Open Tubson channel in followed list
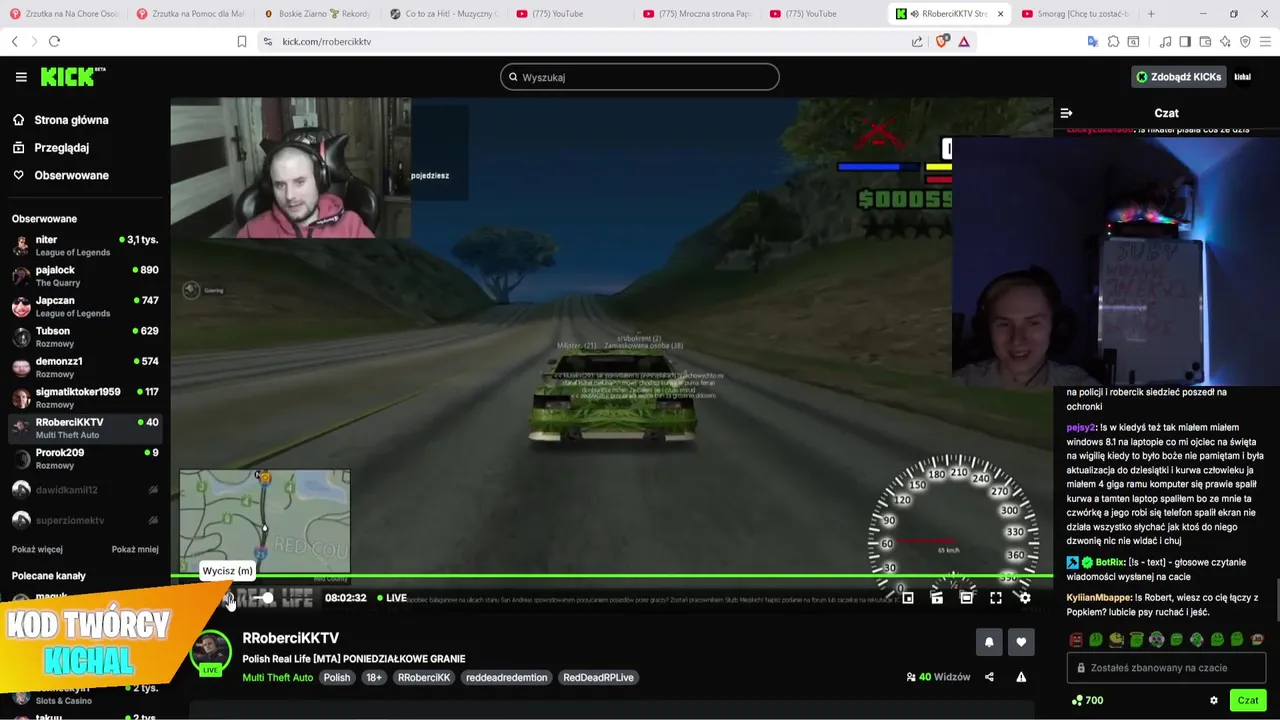 pos(85,337)
